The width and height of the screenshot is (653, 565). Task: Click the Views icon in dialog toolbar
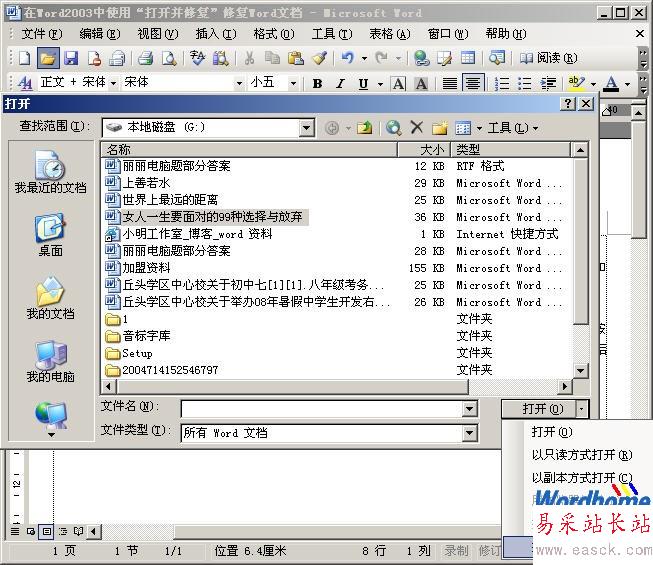point(463,128)
